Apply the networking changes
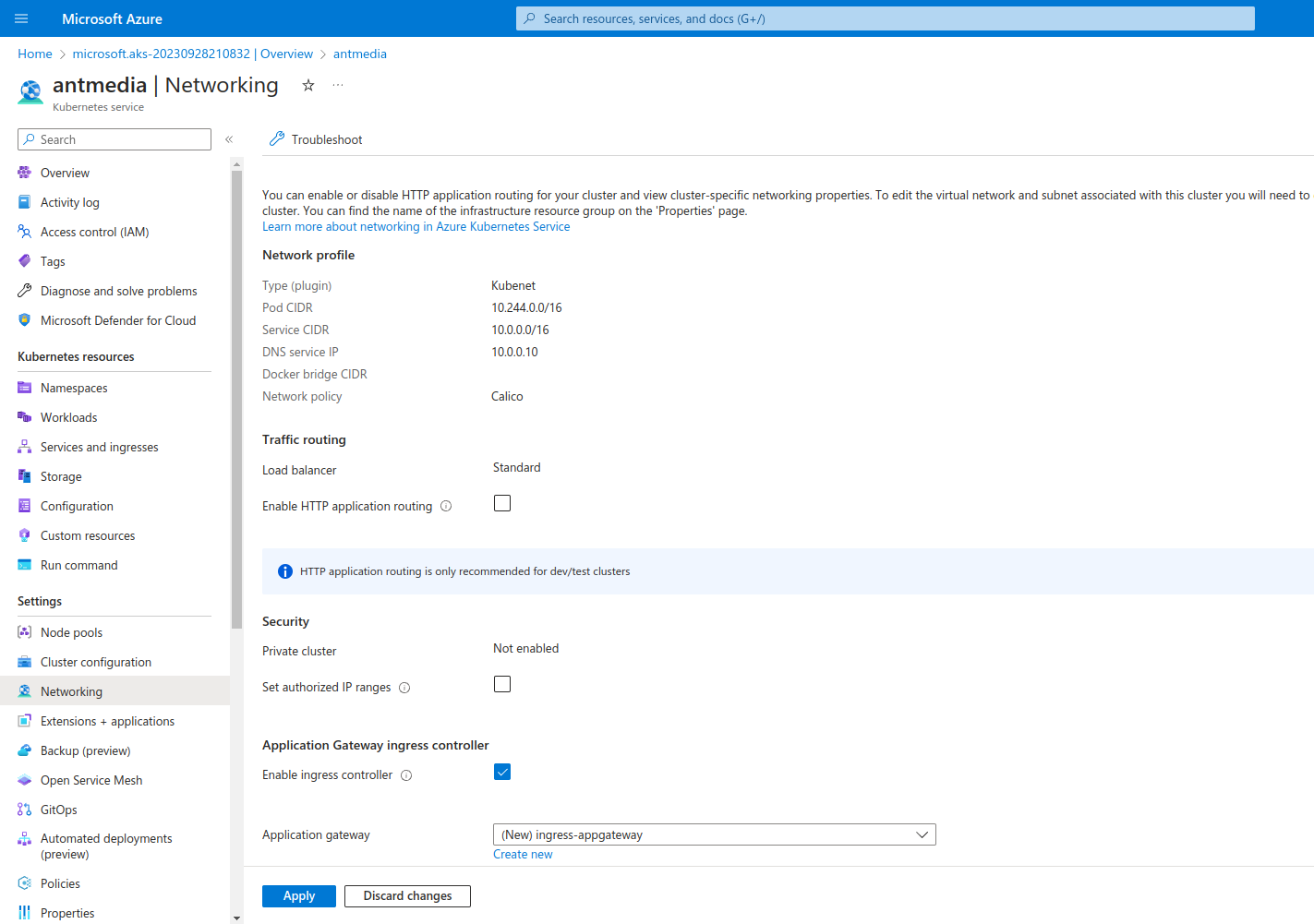The height and width of the screenshot is (924, 1314). pyautogui.click(x=299, y=896)
